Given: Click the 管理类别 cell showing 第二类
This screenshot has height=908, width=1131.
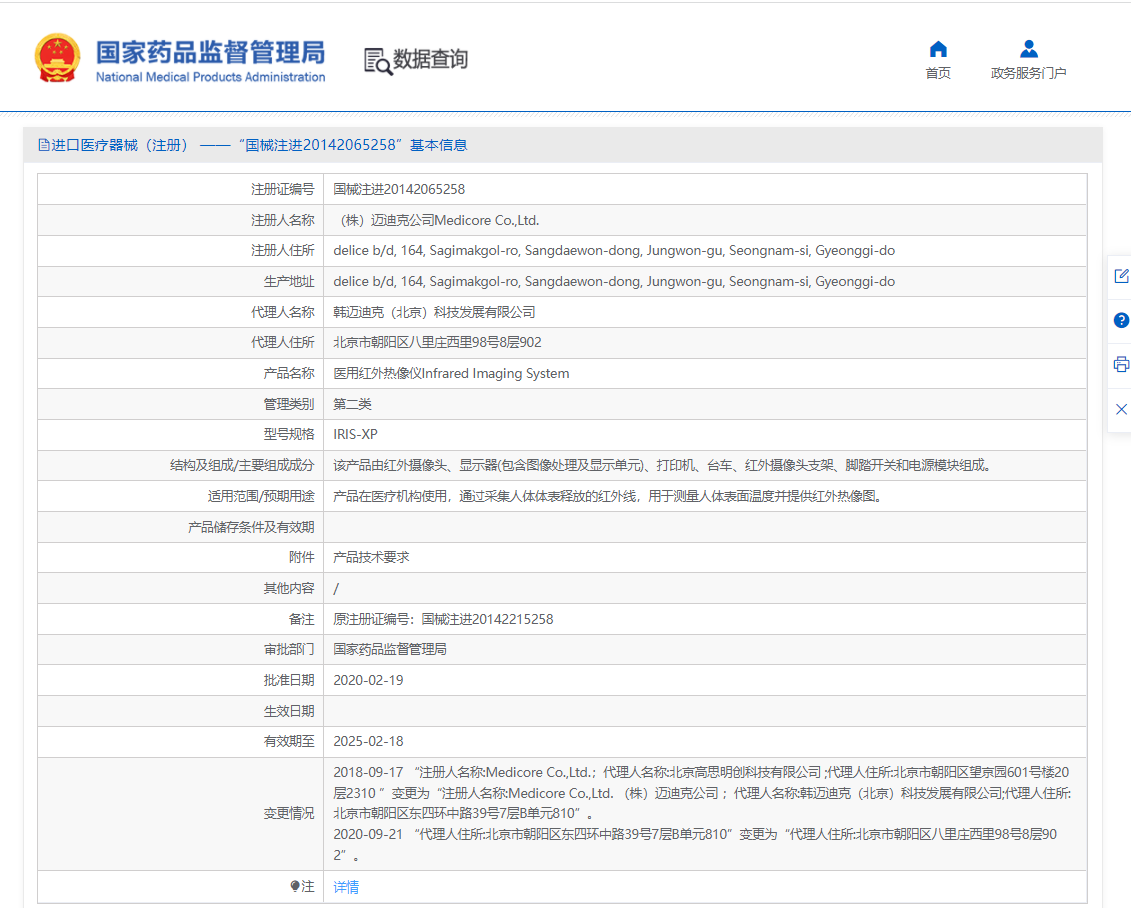Looking at the screenshot, I should (x=350, y=403).
